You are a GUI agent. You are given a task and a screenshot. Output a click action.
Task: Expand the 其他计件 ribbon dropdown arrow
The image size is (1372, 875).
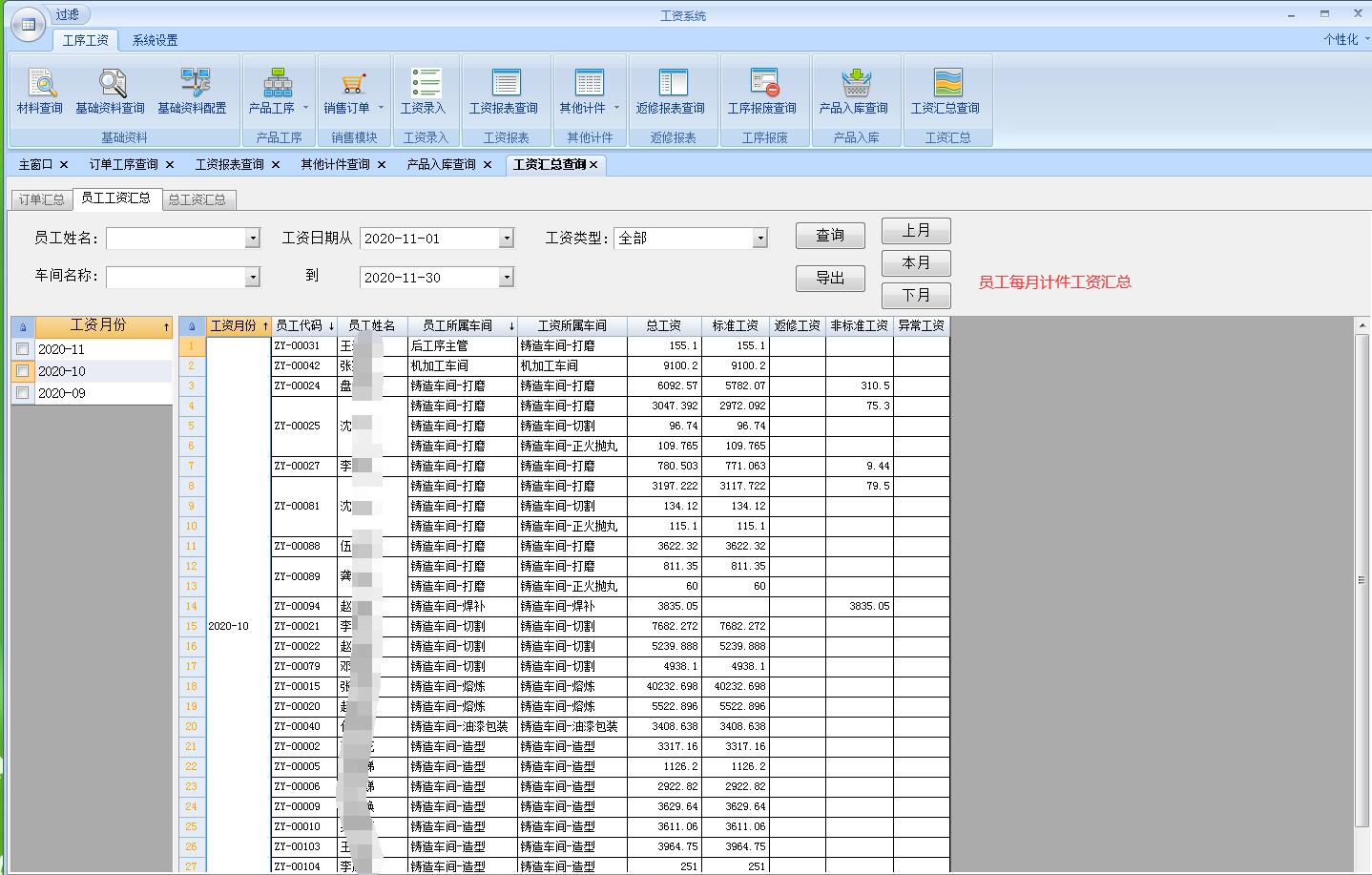(616, 108)
